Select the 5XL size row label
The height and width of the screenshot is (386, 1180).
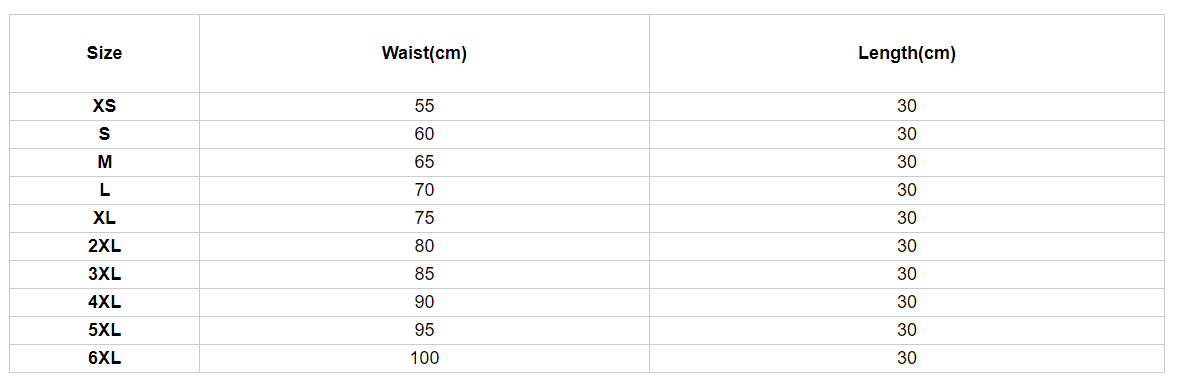[x=105, y=330]
